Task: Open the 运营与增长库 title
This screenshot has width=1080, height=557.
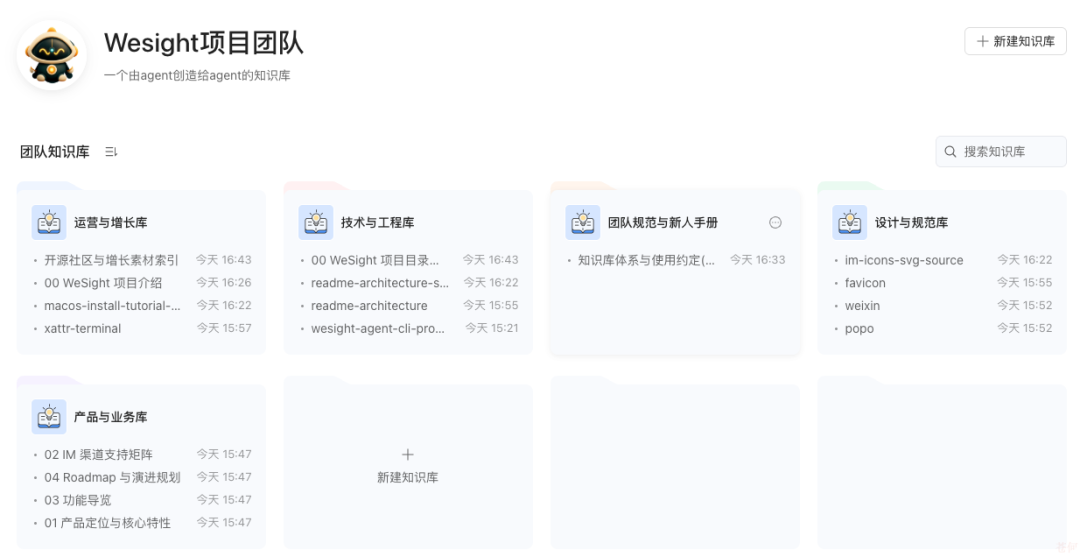Action: pyautogui.click(x=111, y=222)
